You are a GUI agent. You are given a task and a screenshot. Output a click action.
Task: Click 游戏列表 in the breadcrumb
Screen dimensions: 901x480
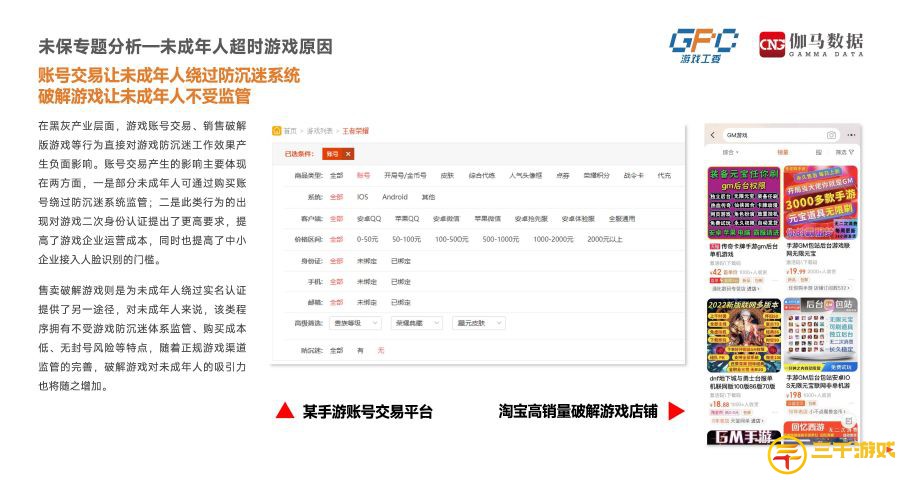319,131
